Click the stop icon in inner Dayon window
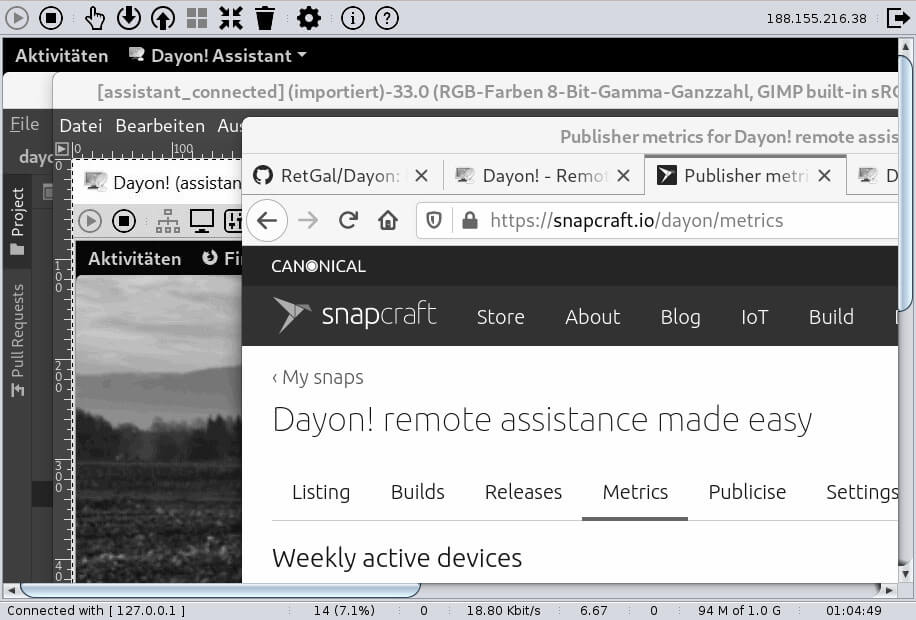 pyautogui.click(x=124, y=221)
